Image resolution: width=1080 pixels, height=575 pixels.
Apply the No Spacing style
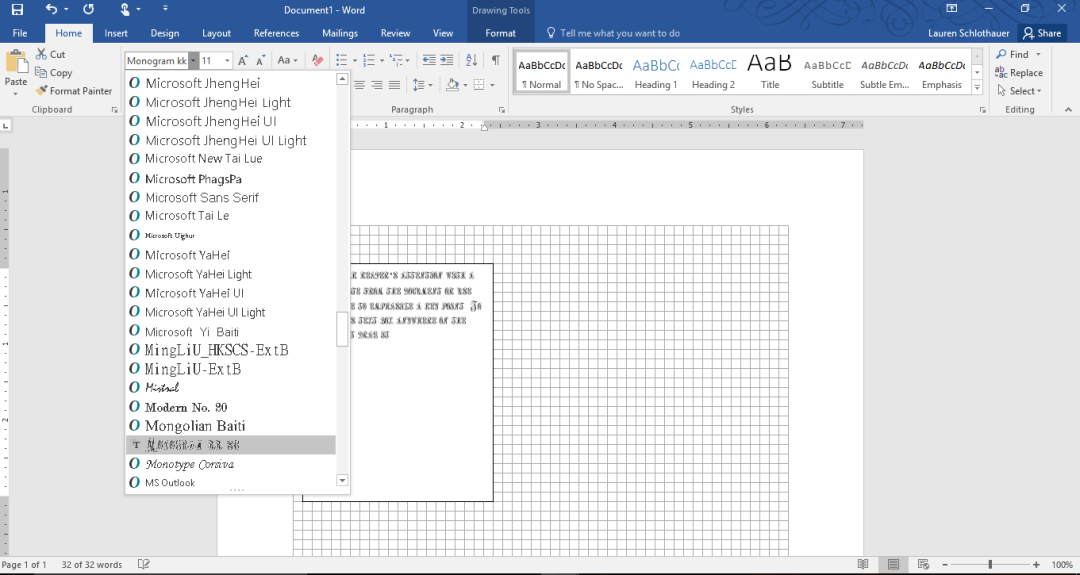(x=599, y=72)
